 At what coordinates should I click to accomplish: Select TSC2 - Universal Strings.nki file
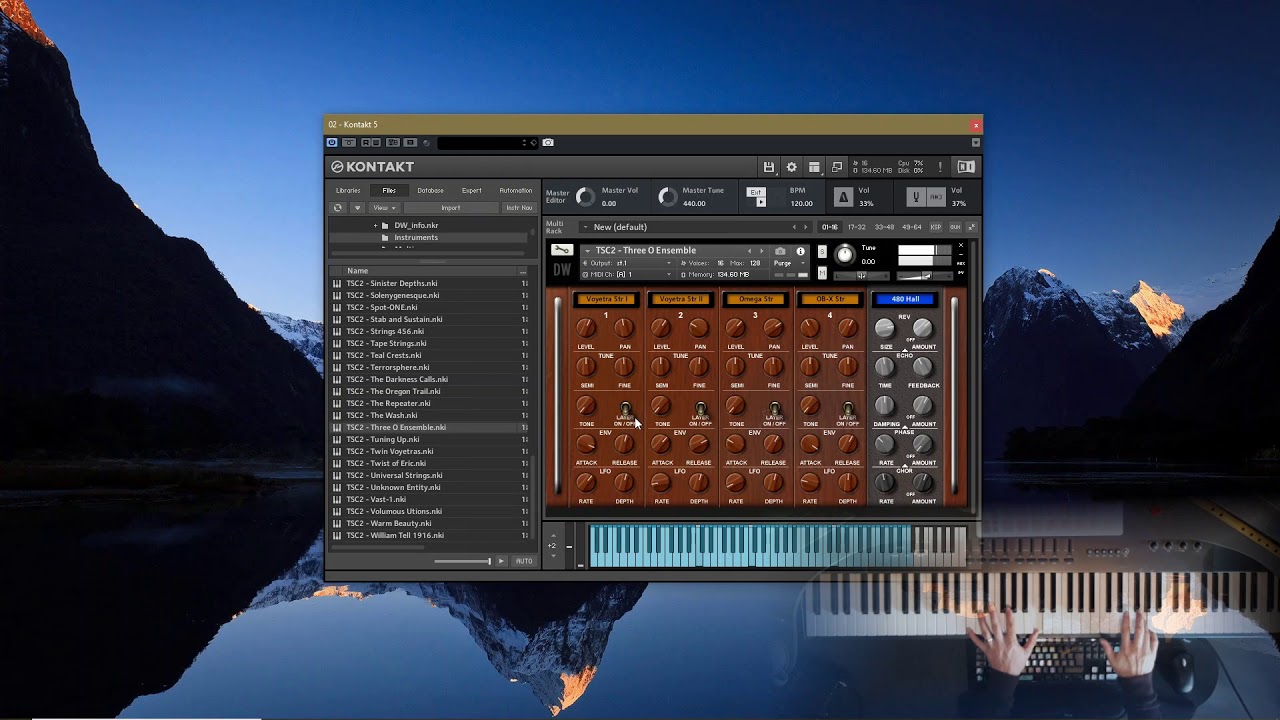click(430, 475)
